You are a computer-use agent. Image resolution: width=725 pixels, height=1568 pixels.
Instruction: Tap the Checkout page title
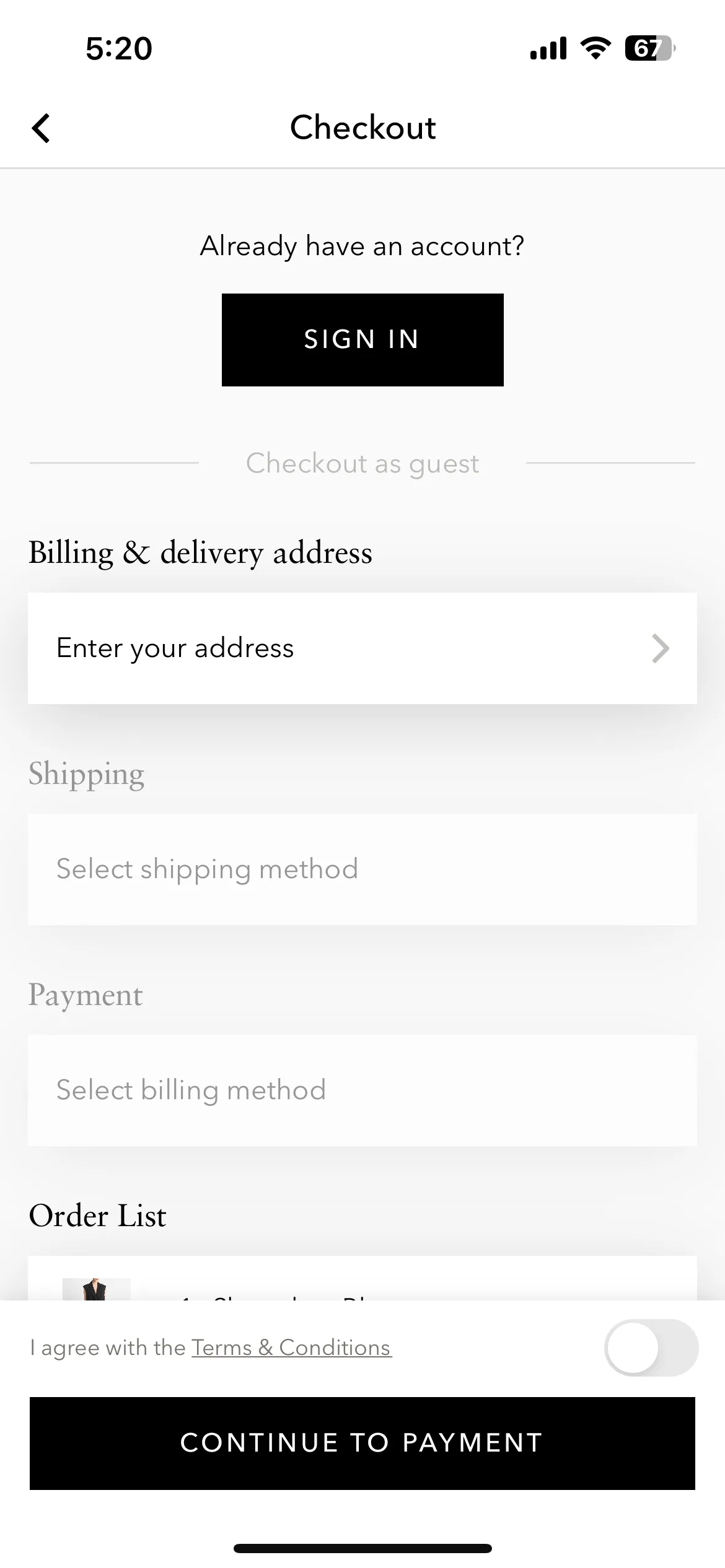pyautogui.click(x=363, y=128)
